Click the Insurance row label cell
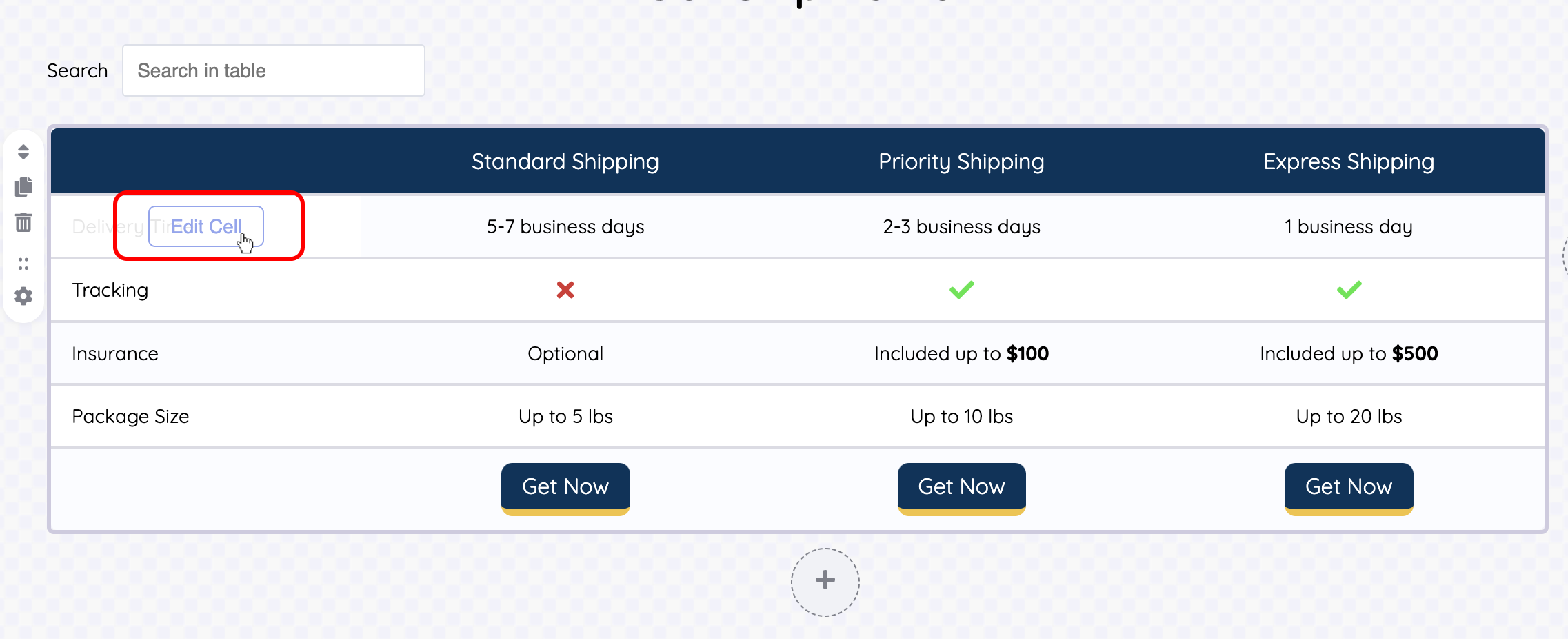The image size is (1568, 639). click(115, 353)
